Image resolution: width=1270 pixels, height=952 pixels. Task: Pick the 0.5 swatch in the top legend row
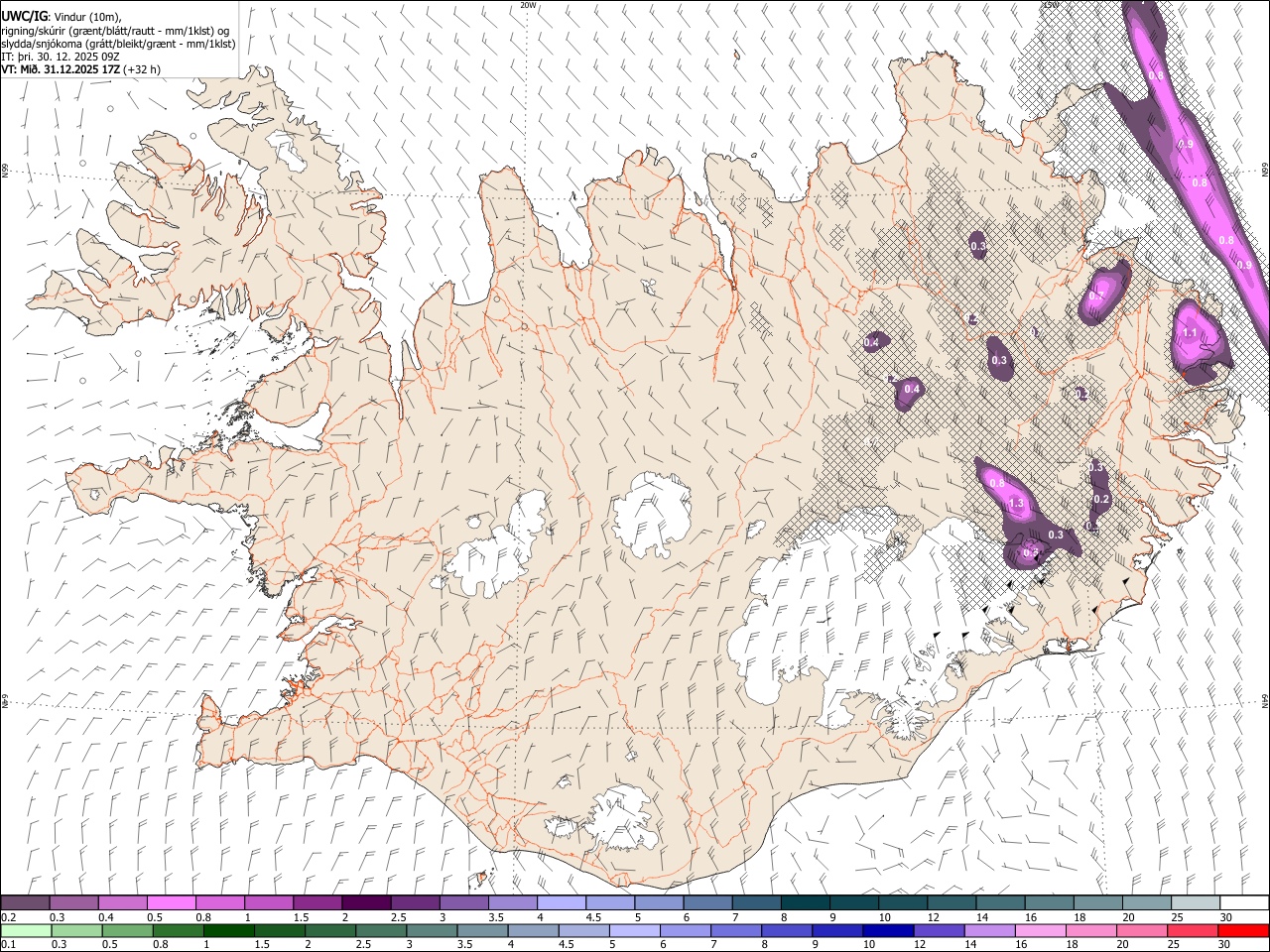tap(171, 902)
